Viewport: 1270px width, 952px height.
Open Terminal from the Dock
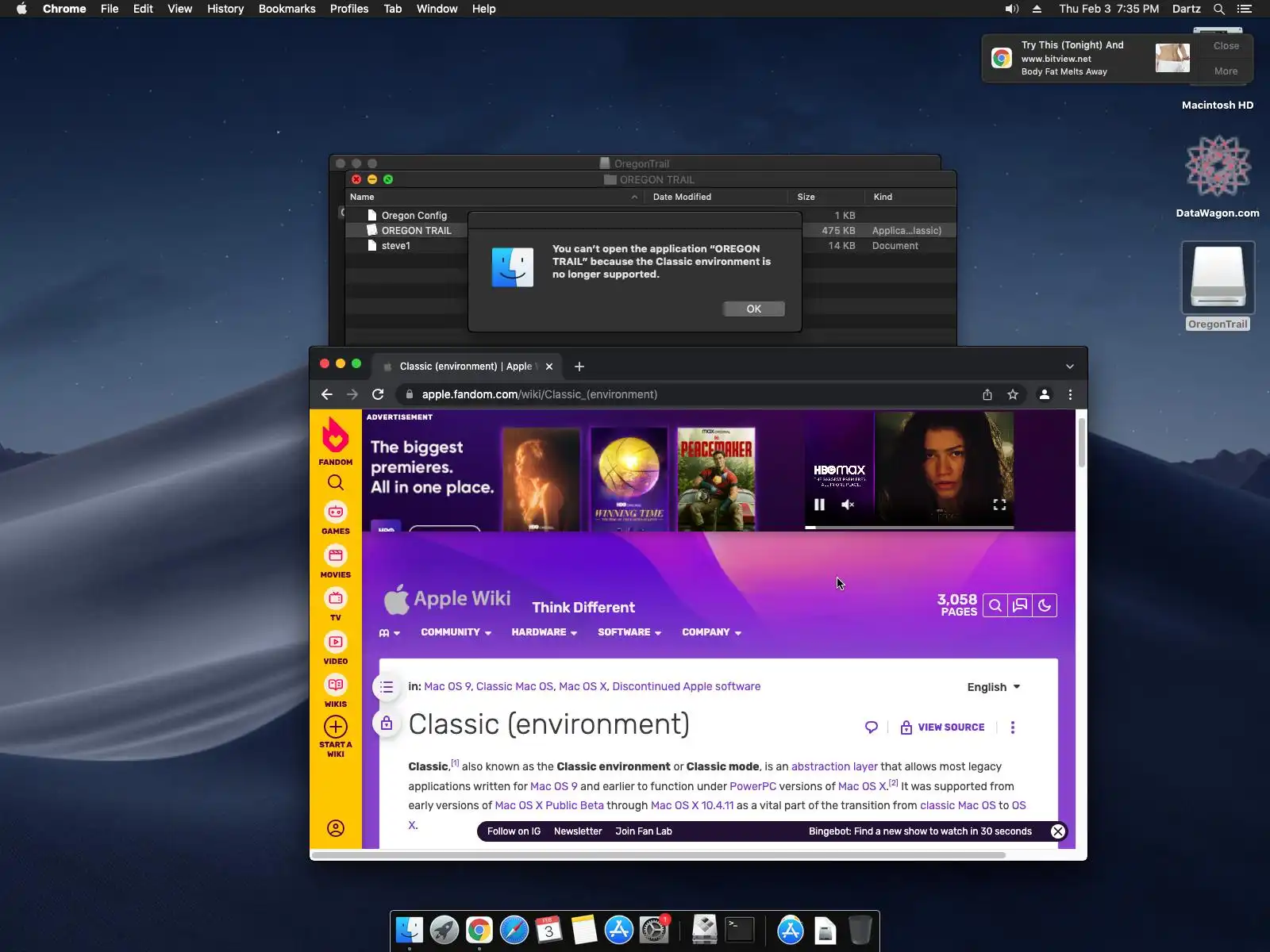pos(740,930)
